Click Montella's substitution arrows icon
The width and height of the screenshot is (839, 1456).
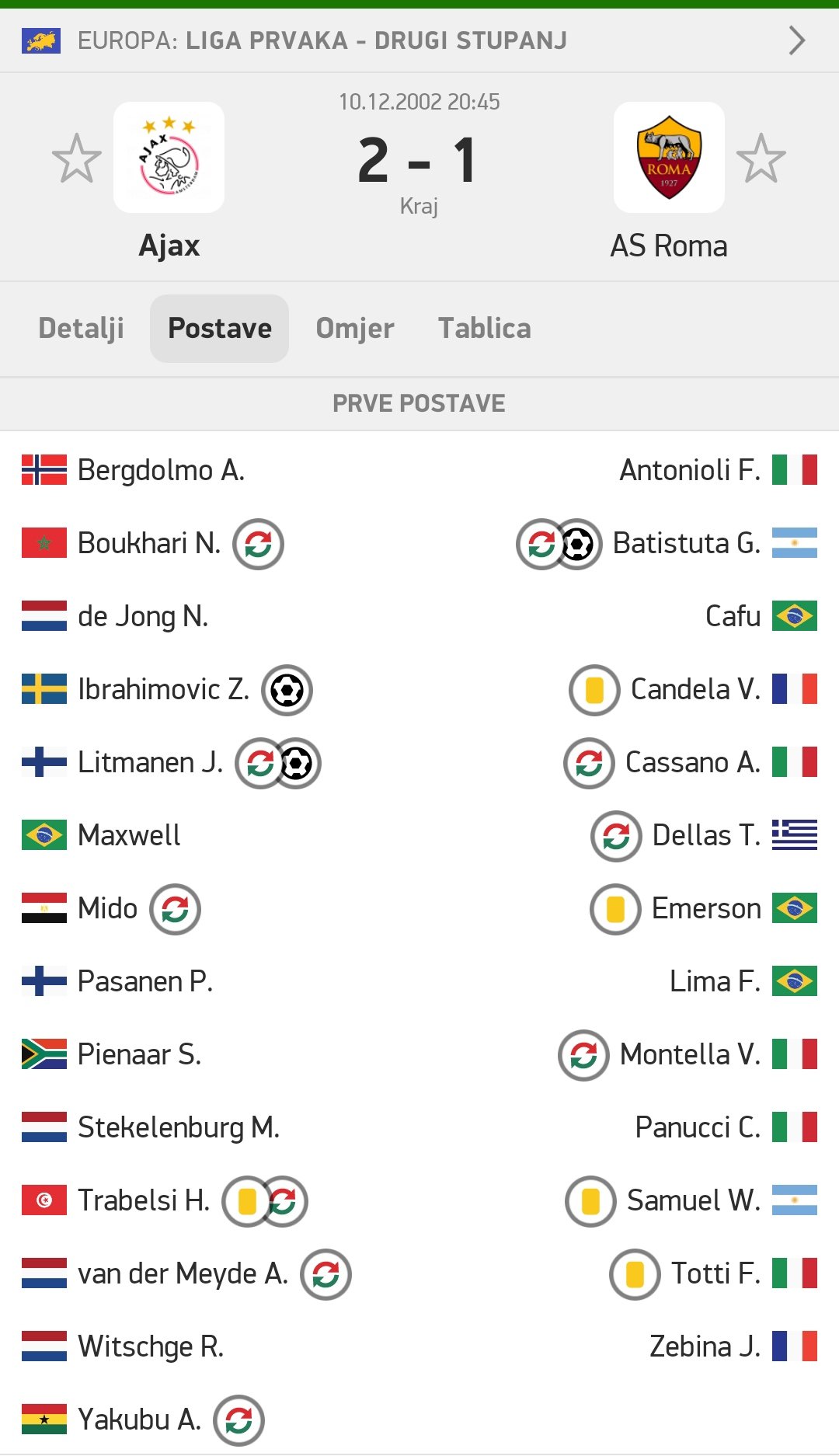pos(583,1055)
